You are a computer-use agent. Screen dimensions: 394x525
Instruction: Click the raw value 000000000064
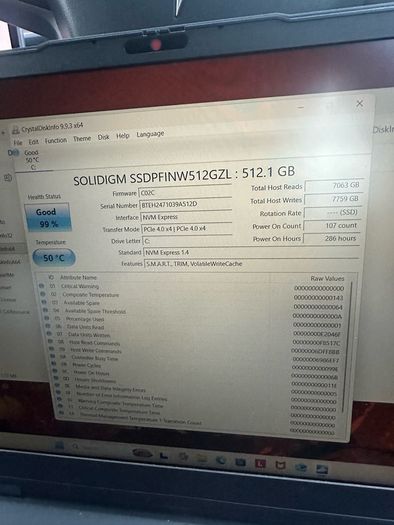[x=318, y=307]
